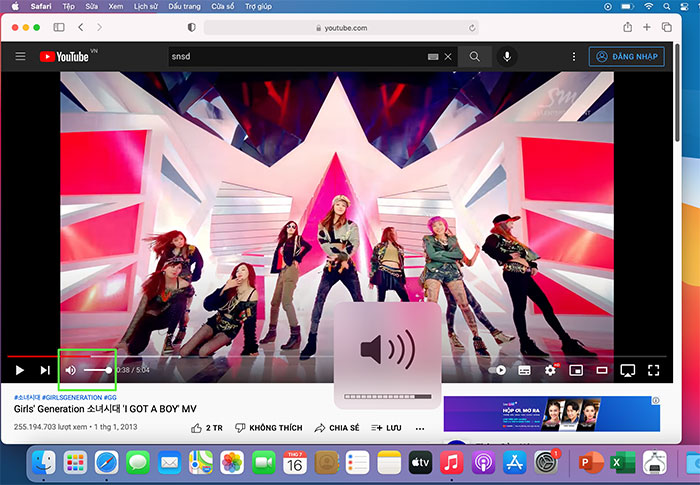Seek on the red video progress bar
Image resolution: width=700 pixels, height=485 pixels.
click(49, 356)
